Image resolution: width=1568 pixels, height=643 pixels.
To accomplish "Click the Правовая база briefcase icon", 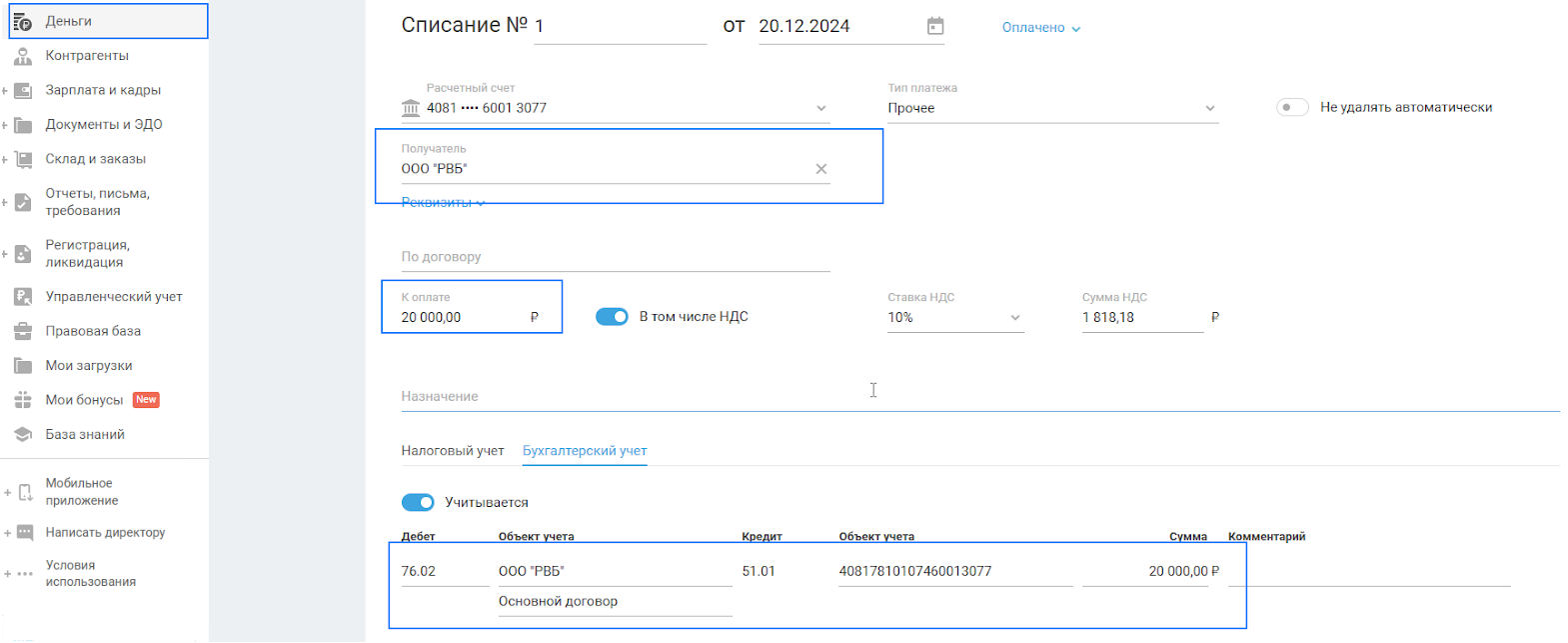I will (23, 331).
